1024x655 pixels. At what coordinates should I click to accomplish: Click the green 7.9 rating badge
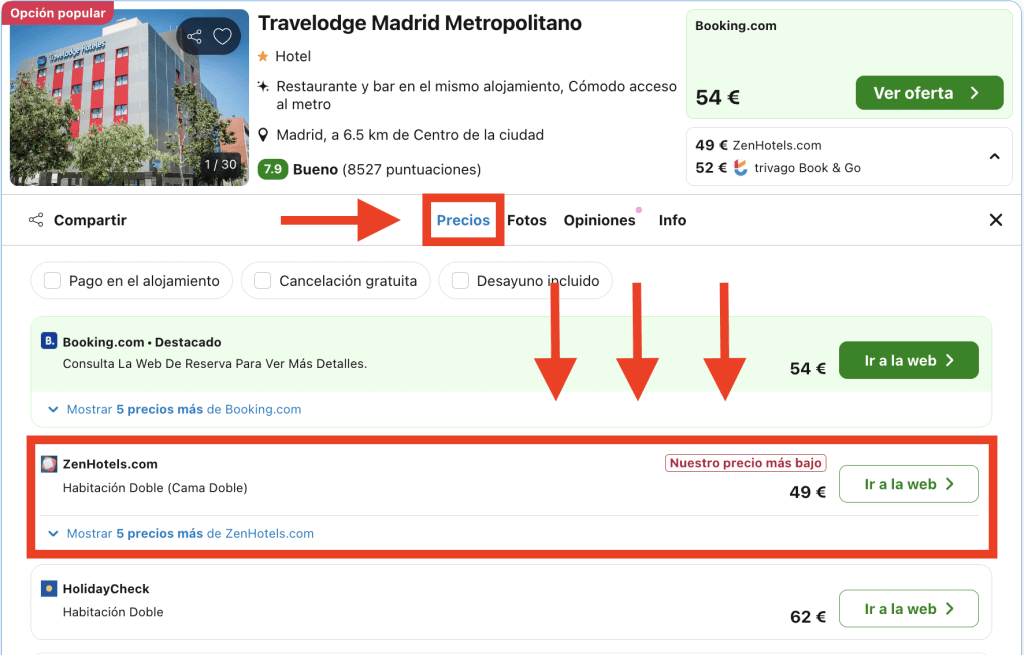pyautogui.click(x=272, y=169)
